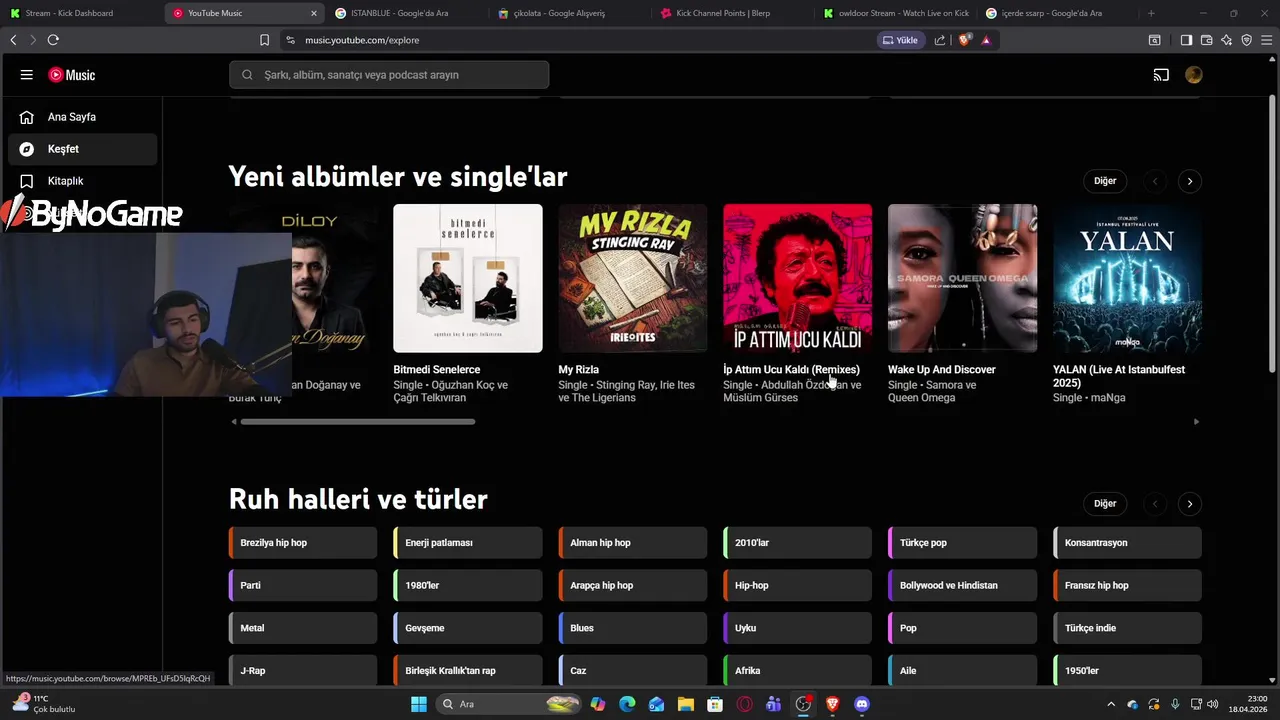Open the Türkçe indie genre
This screenshot has width=1280, height=720.
click(x=1127, y=628)
